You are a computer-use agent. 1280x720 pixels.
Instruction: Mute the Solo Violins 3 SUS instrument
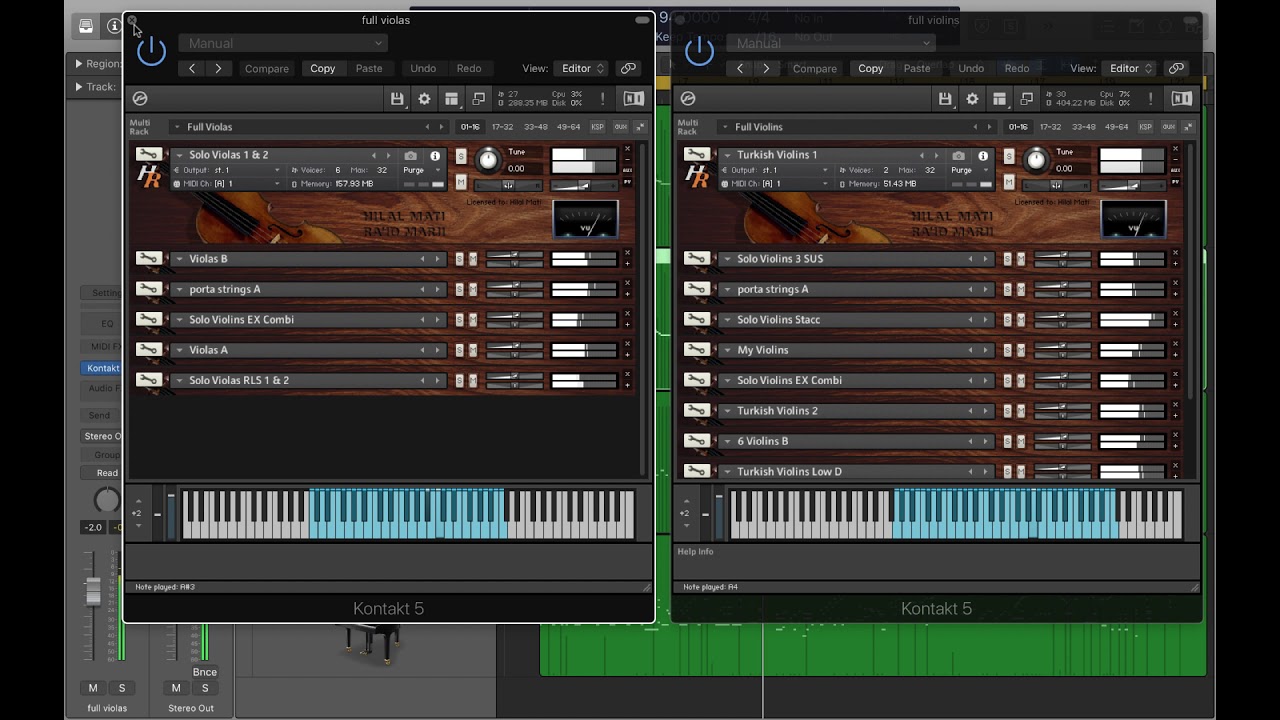1021,259
